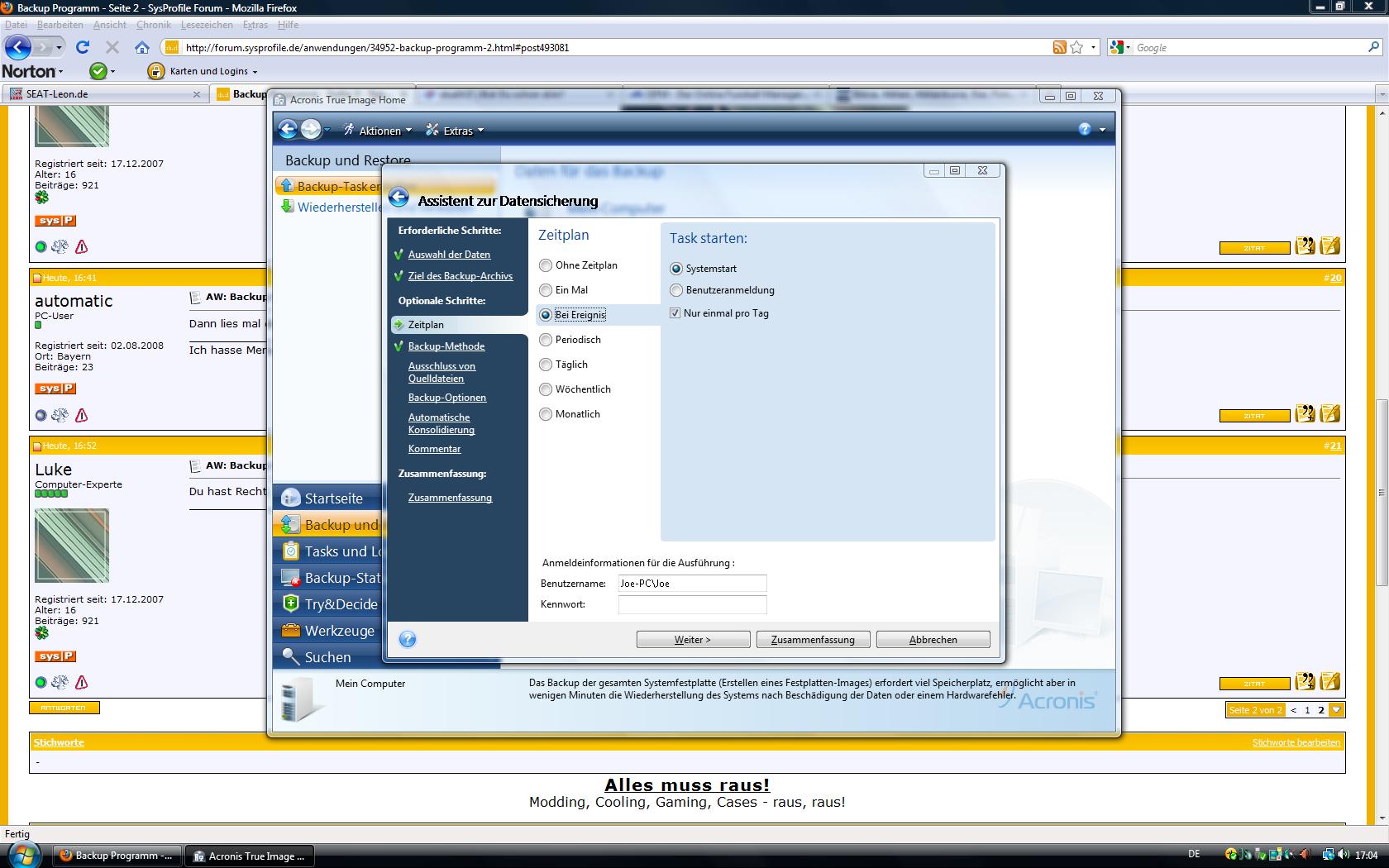Go to Firefox home page icon
The height and width of the screenshot is (868, 1389).
[x=142, y=47]
